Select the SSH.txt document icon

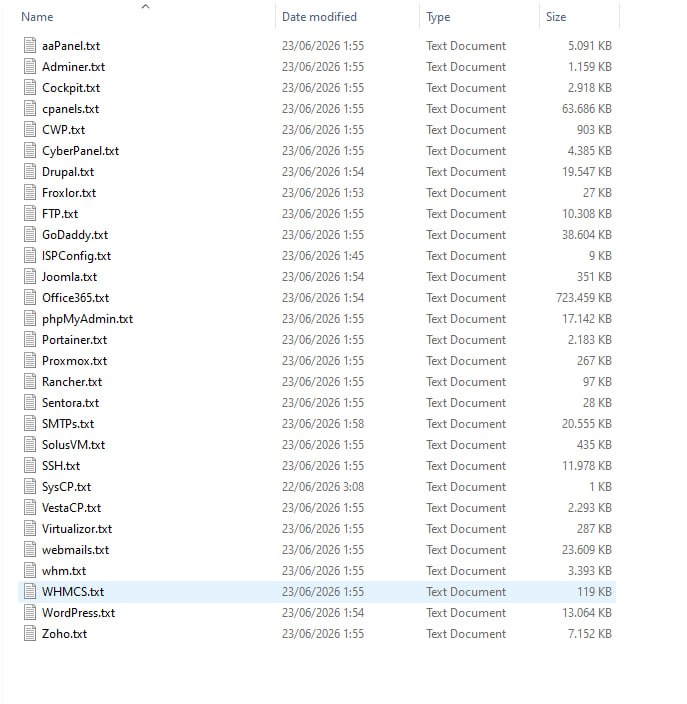click(30, 465)
